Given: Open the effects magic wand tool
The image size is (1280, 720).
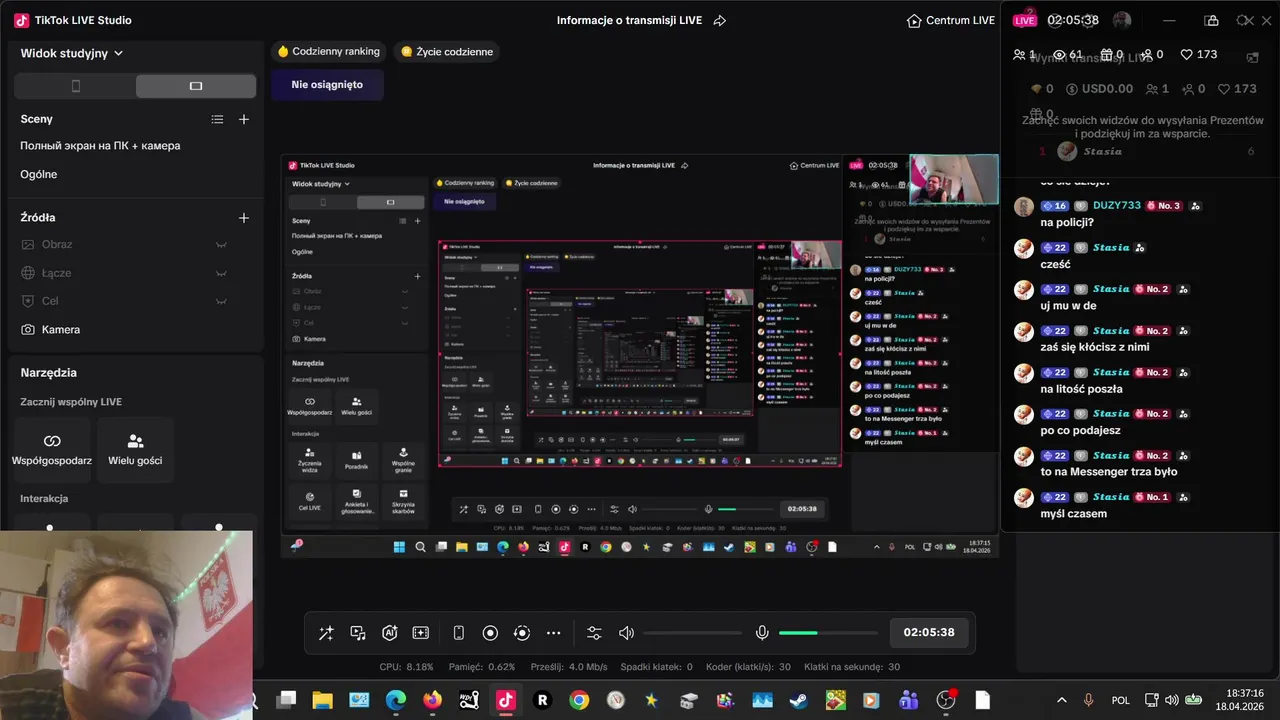Looking at the screenshot, I should click(326, 633).
